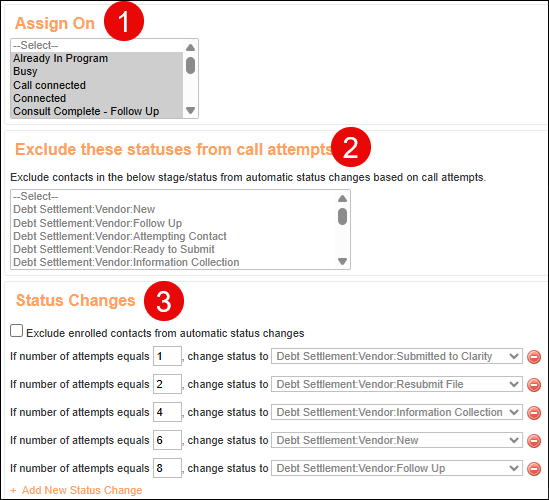Open the Vendor:Follow Up status dropdown

pyautogui.click(x=397, y=468)
